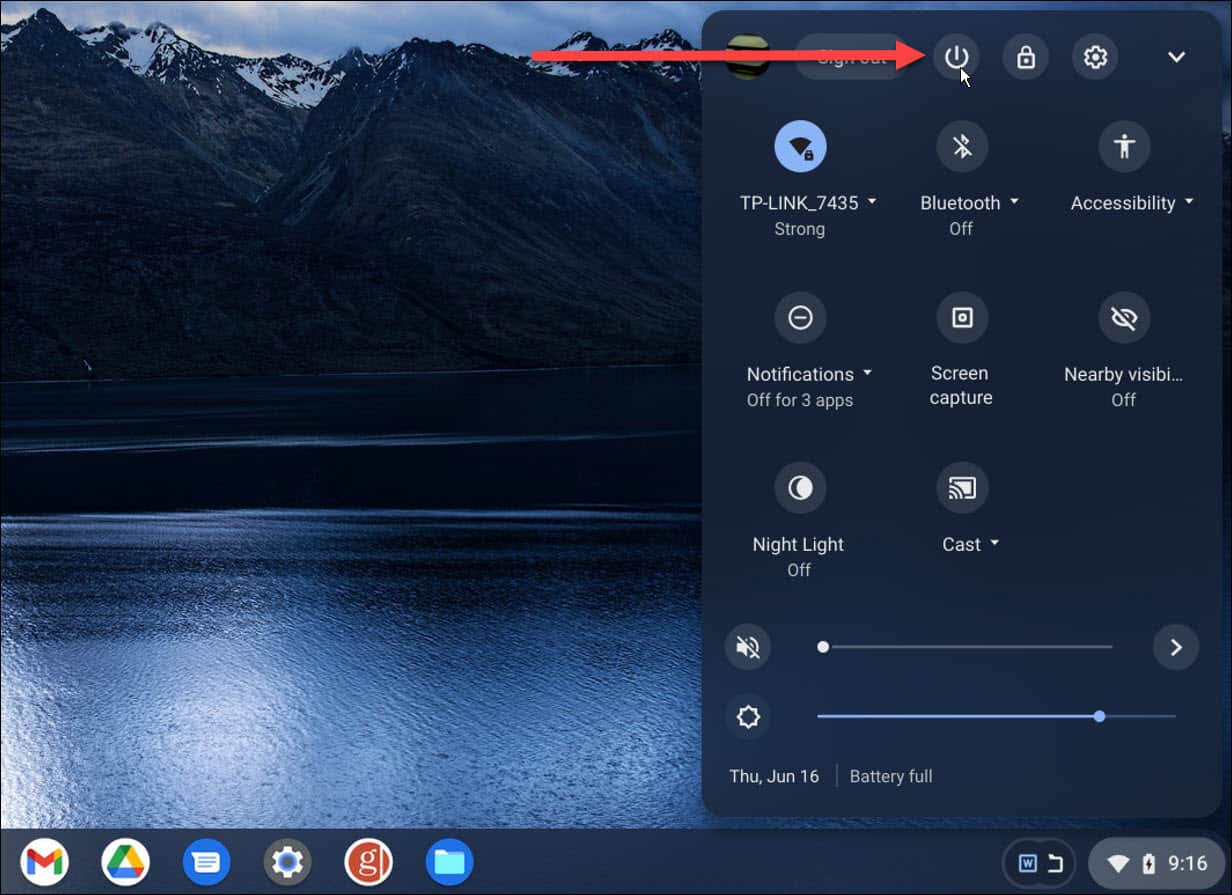Open Gmail from the shelf
This screenshot has width=1232, height=895.
[x=44, y=862]
